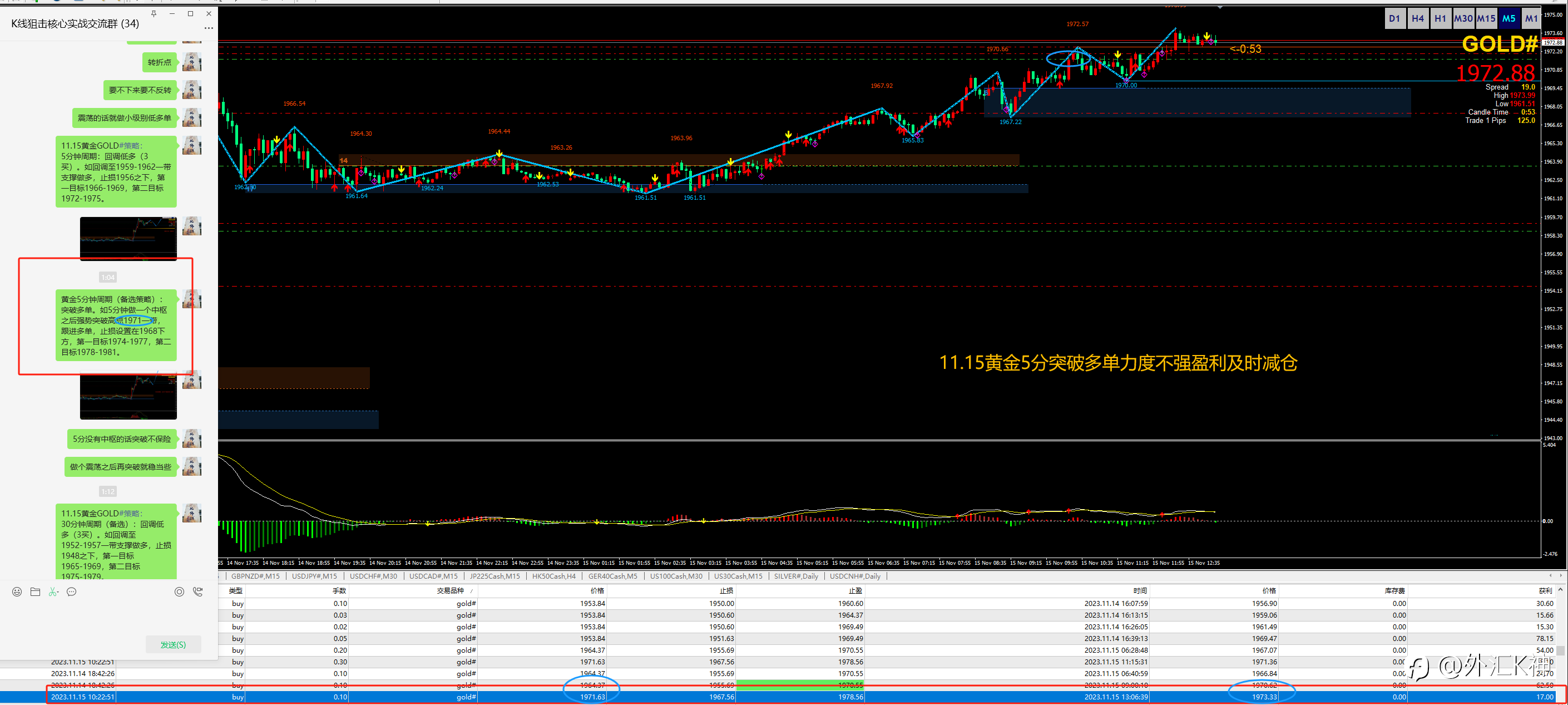Pin the WeChat group chat window on top
The height and width of the screenshot is (705, 1568).
(154, 13)
